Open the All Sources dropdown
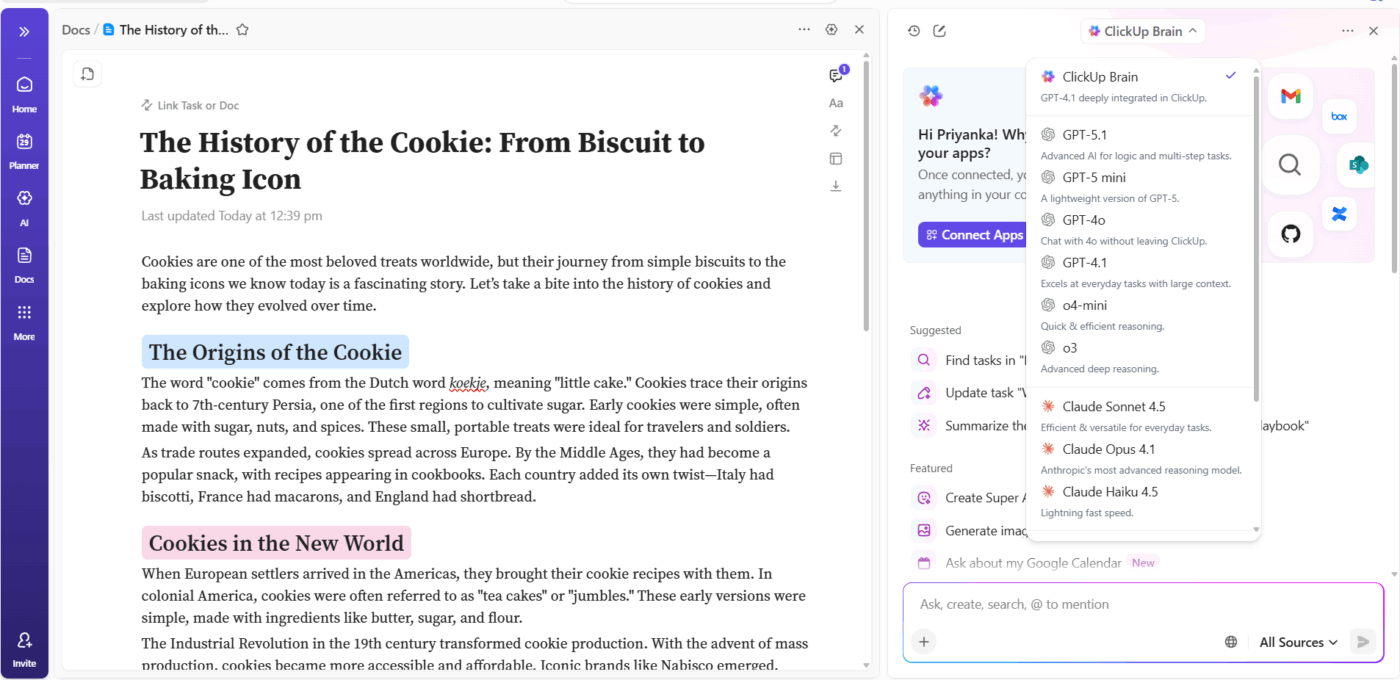The width and height of the screenshot is (1400, 680). point(1298,642)
